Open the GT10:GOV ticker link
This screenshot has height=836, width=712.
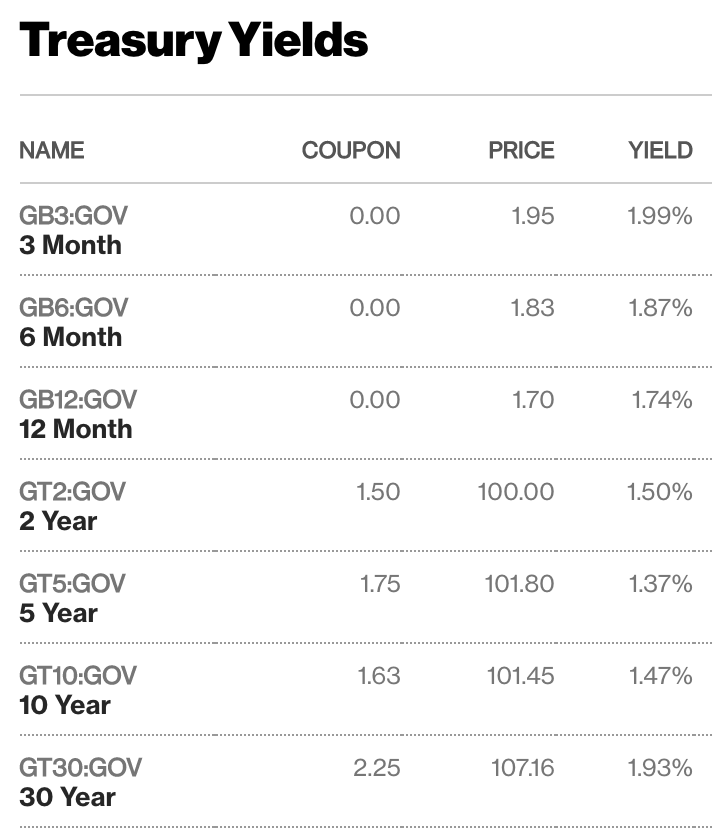click(x=78, y=676)
